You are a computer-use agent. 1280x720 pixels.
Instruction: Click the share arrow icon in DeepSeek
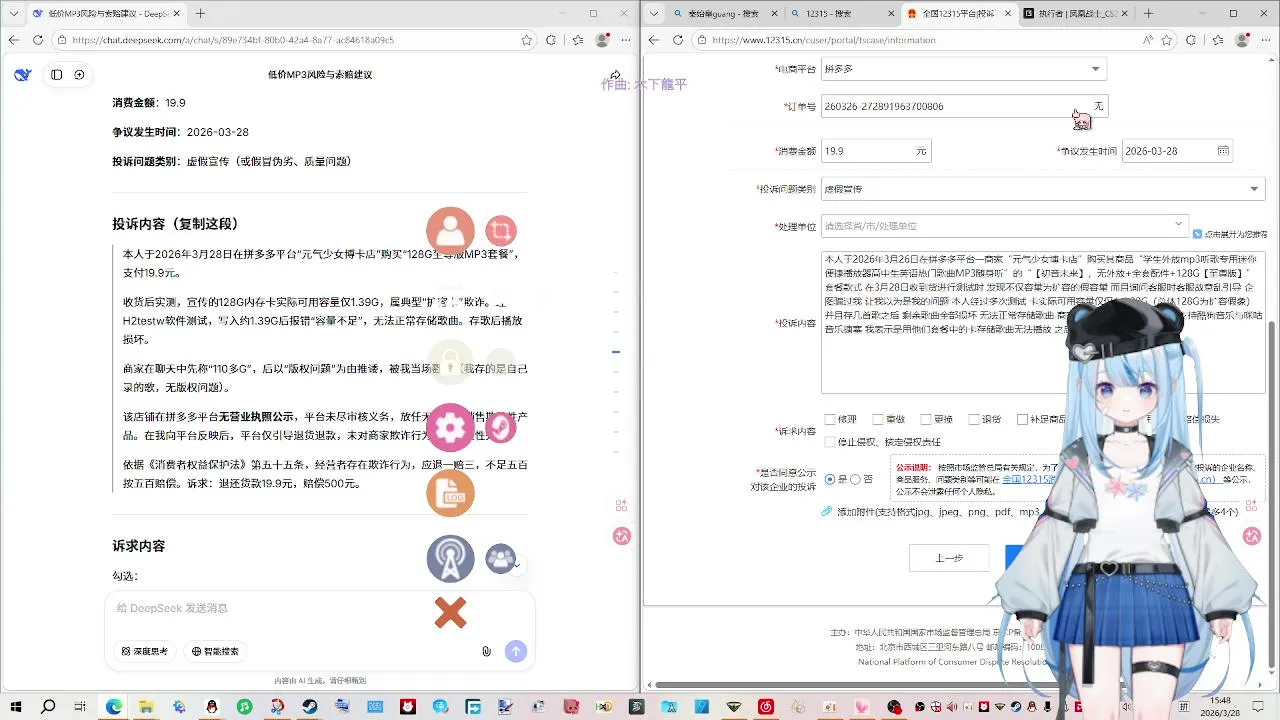pyautogui.click(x=615, y=75)
